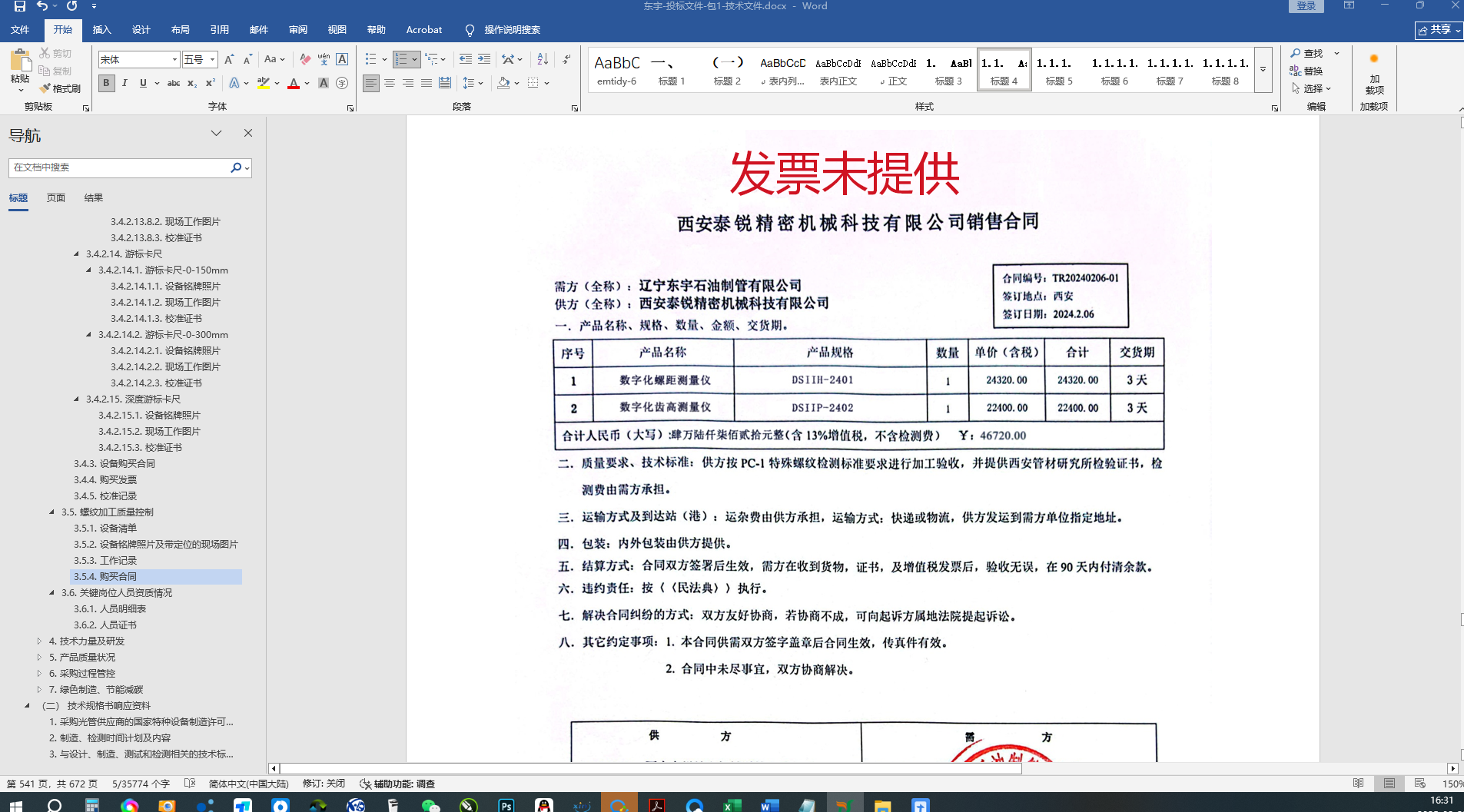Insert enclosed character (带圈字符)
Image resolution: width=1464 pixels, height=812 pixels.
(x=342, y=83)
